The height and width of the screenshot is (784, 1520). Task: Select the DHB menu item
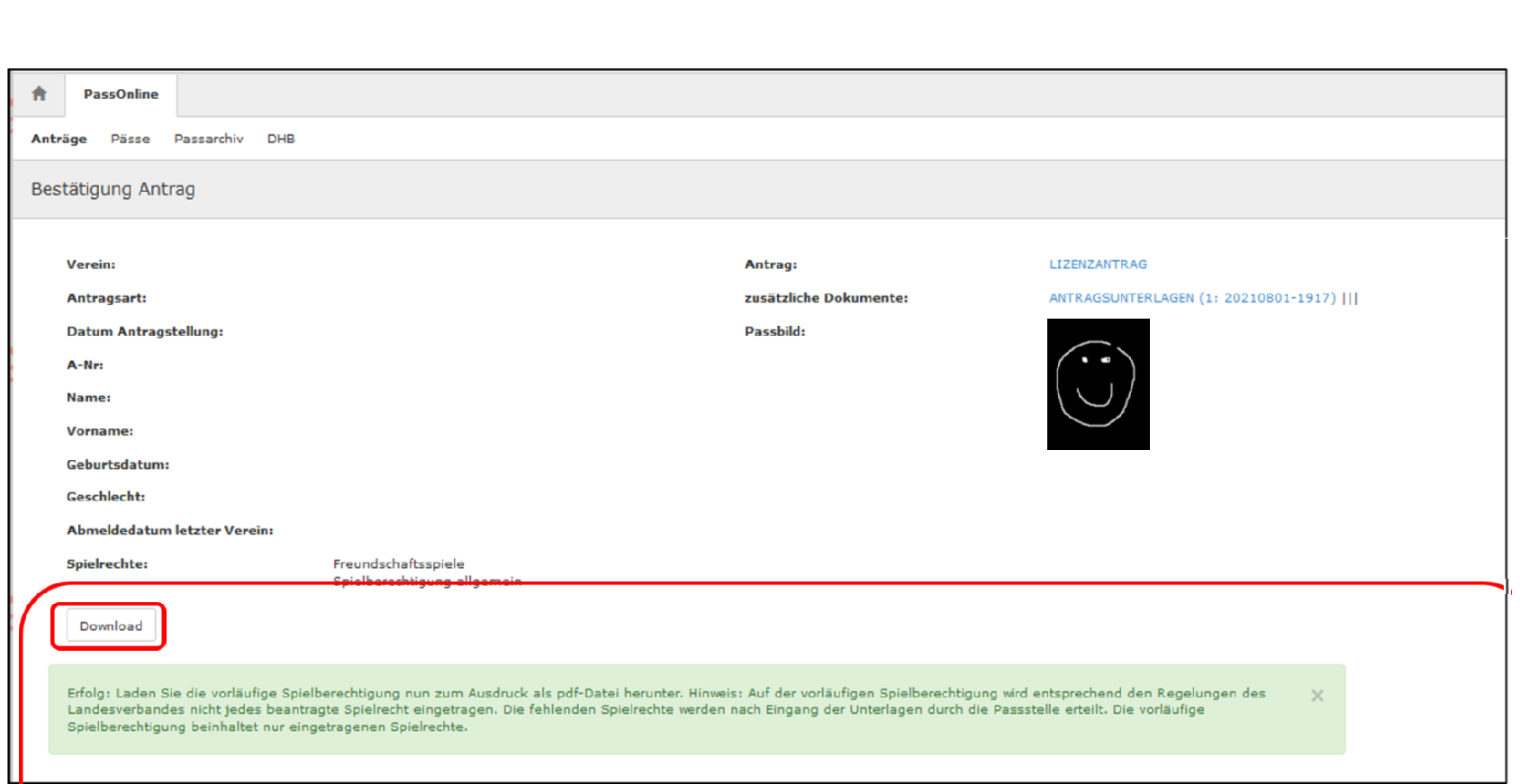coord(281,139)
